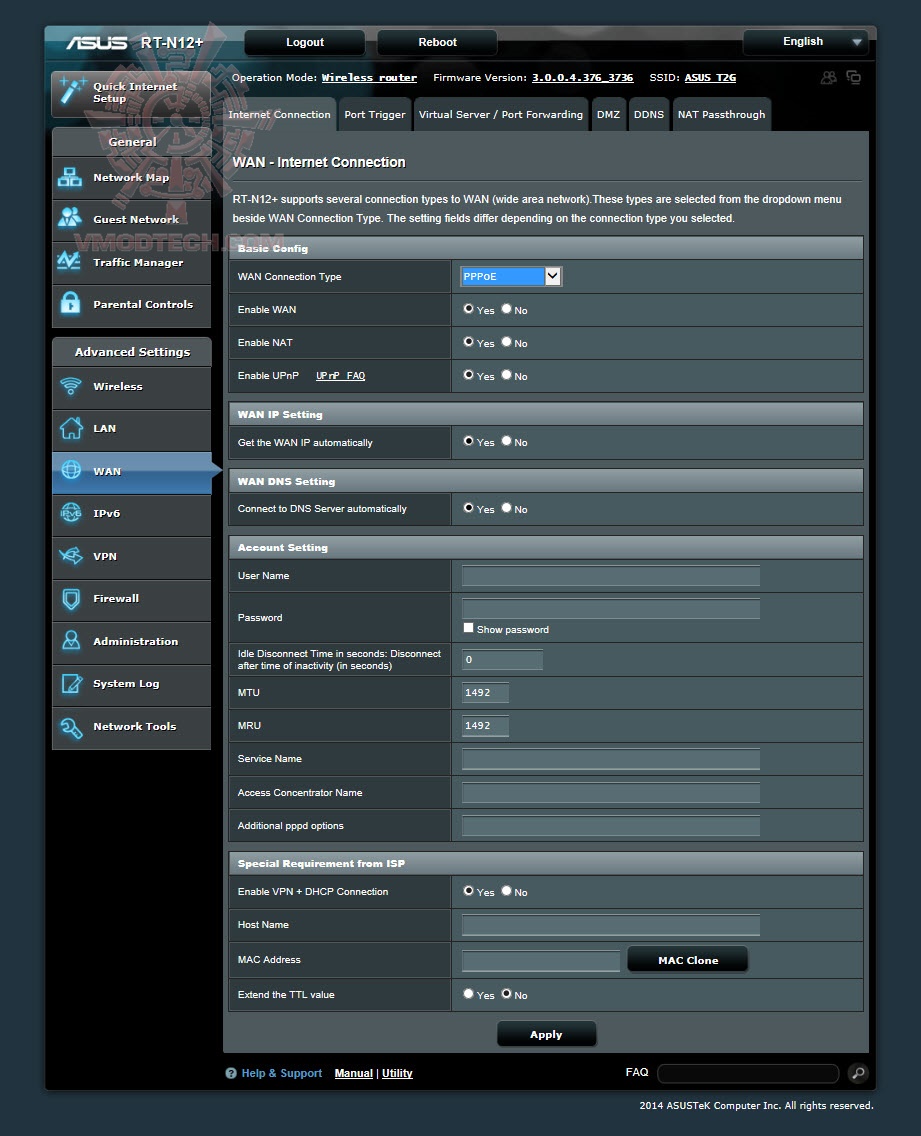Image resolution: width=921 pixels, height=1136 pixels.
Task: Click the Idle Disconnect Time field
Action: 502,659
